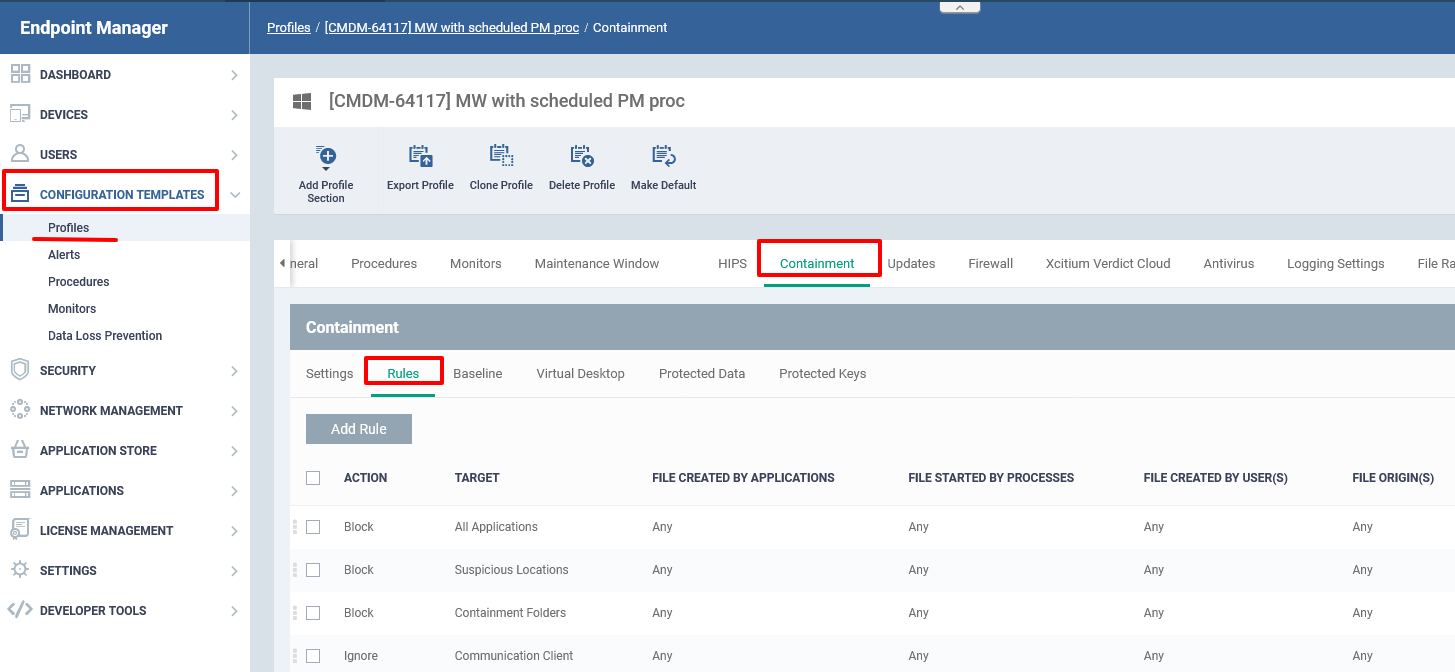Click the 'Communication Client' target cell
Image resolution: width=1455 pixels, height=672 pixels.
514,656
